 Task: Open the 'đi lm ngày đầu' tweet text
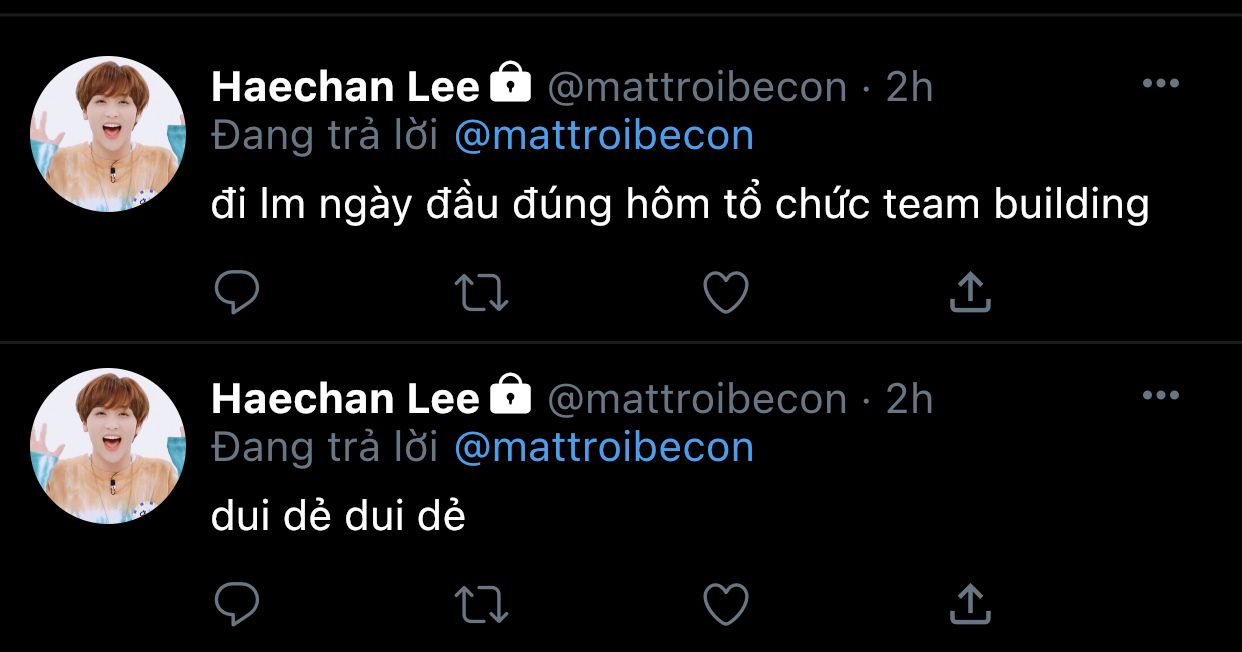(680, 205)
